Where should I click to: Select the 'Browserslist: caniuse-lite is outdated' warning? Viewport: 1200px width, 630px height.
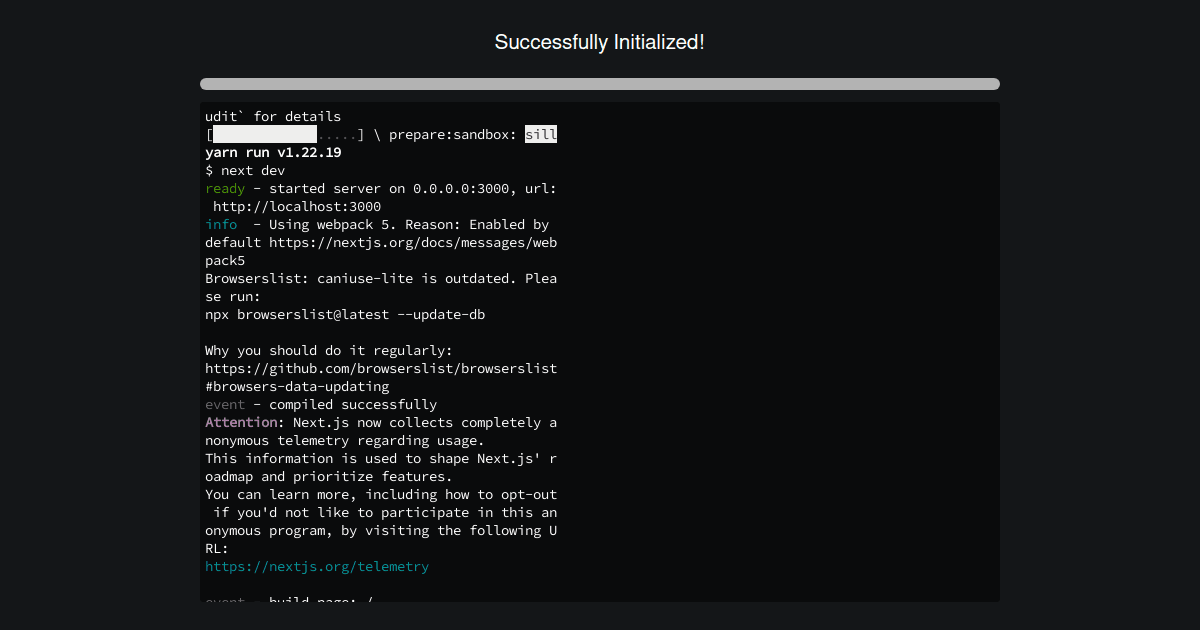[x=380, y=278]
